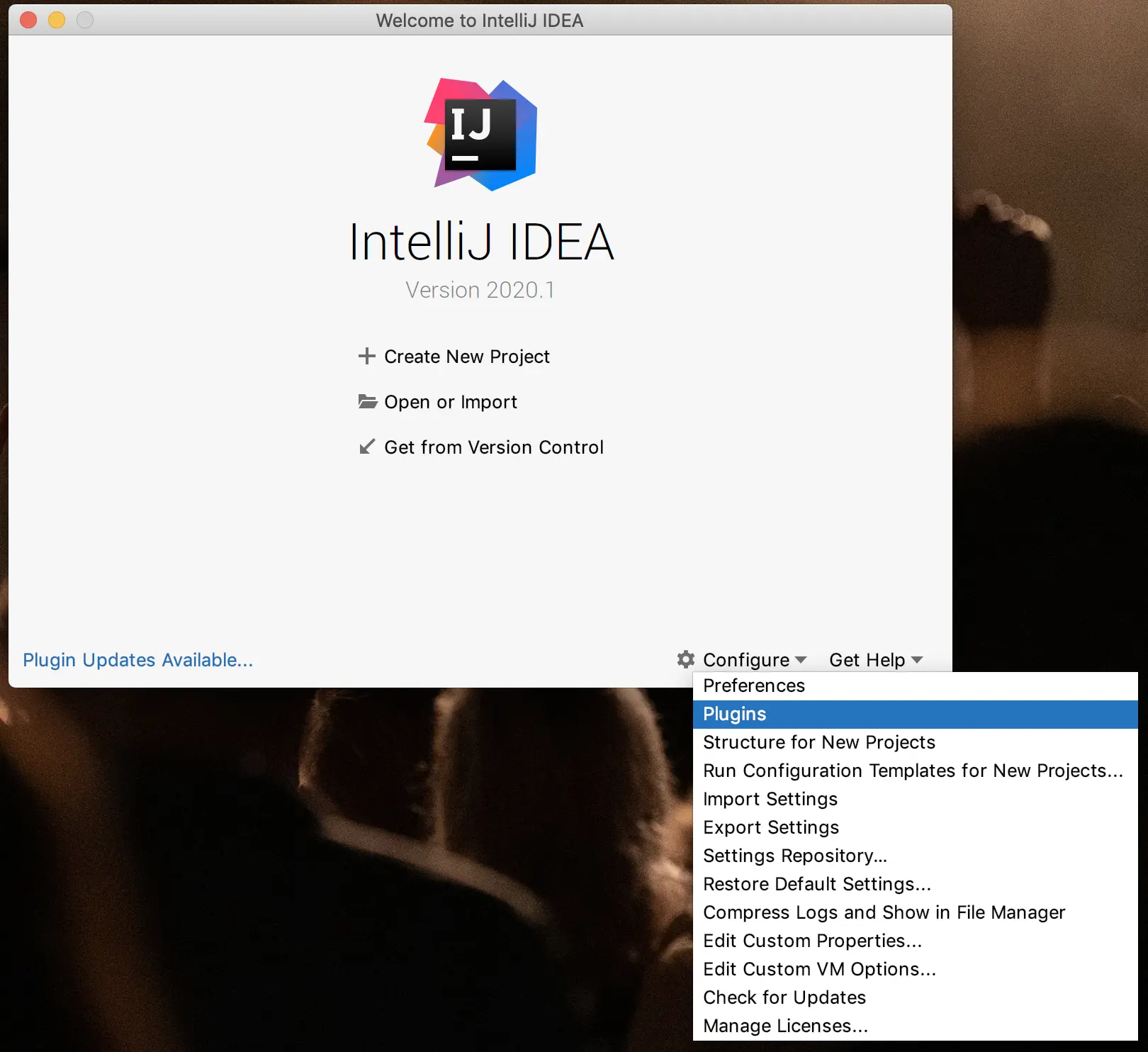Click the Version 2020.1 text

click(480, 290)
